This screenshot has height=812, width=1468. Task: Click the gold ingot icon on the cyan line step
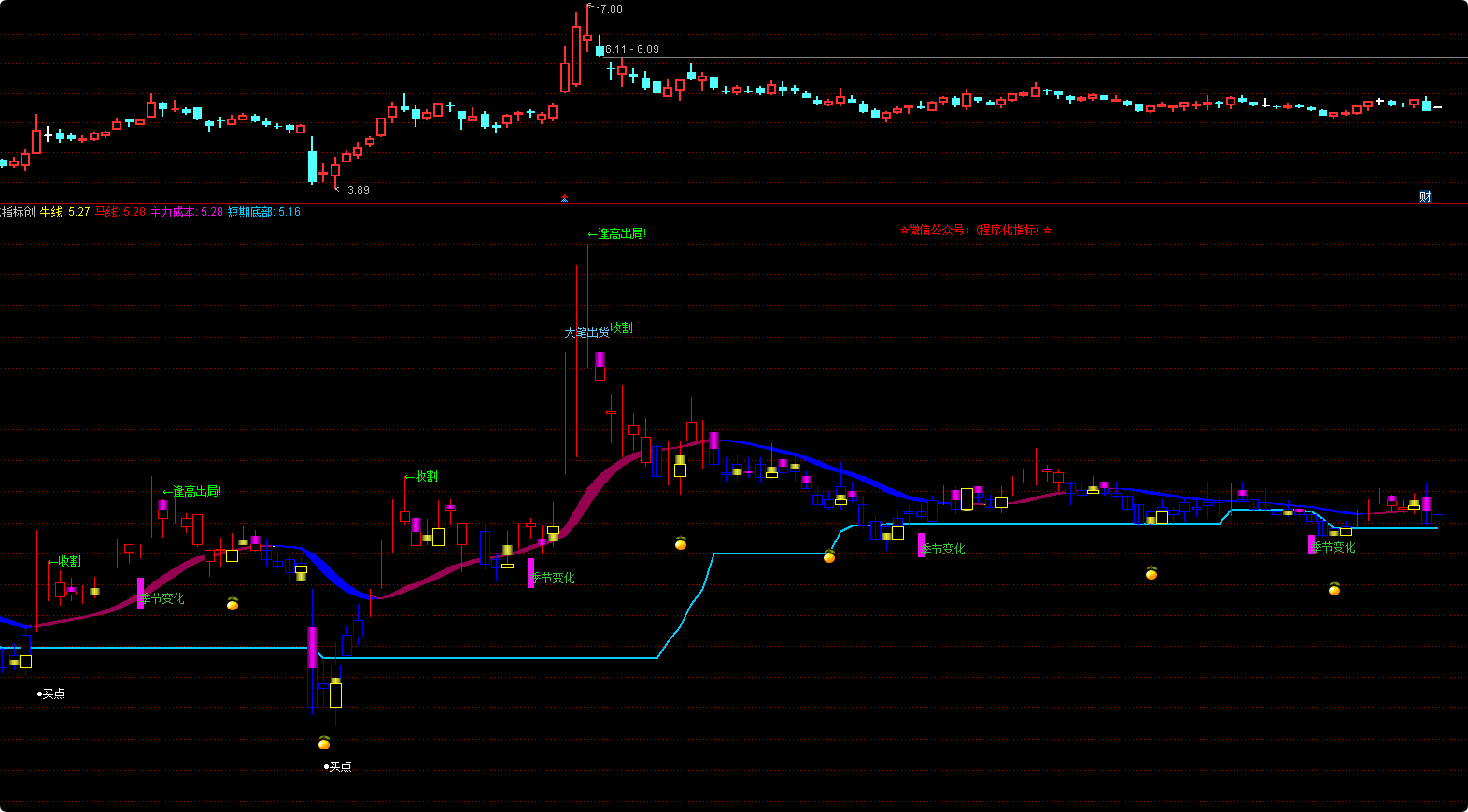pyautogui.click(x=829, y=557)
